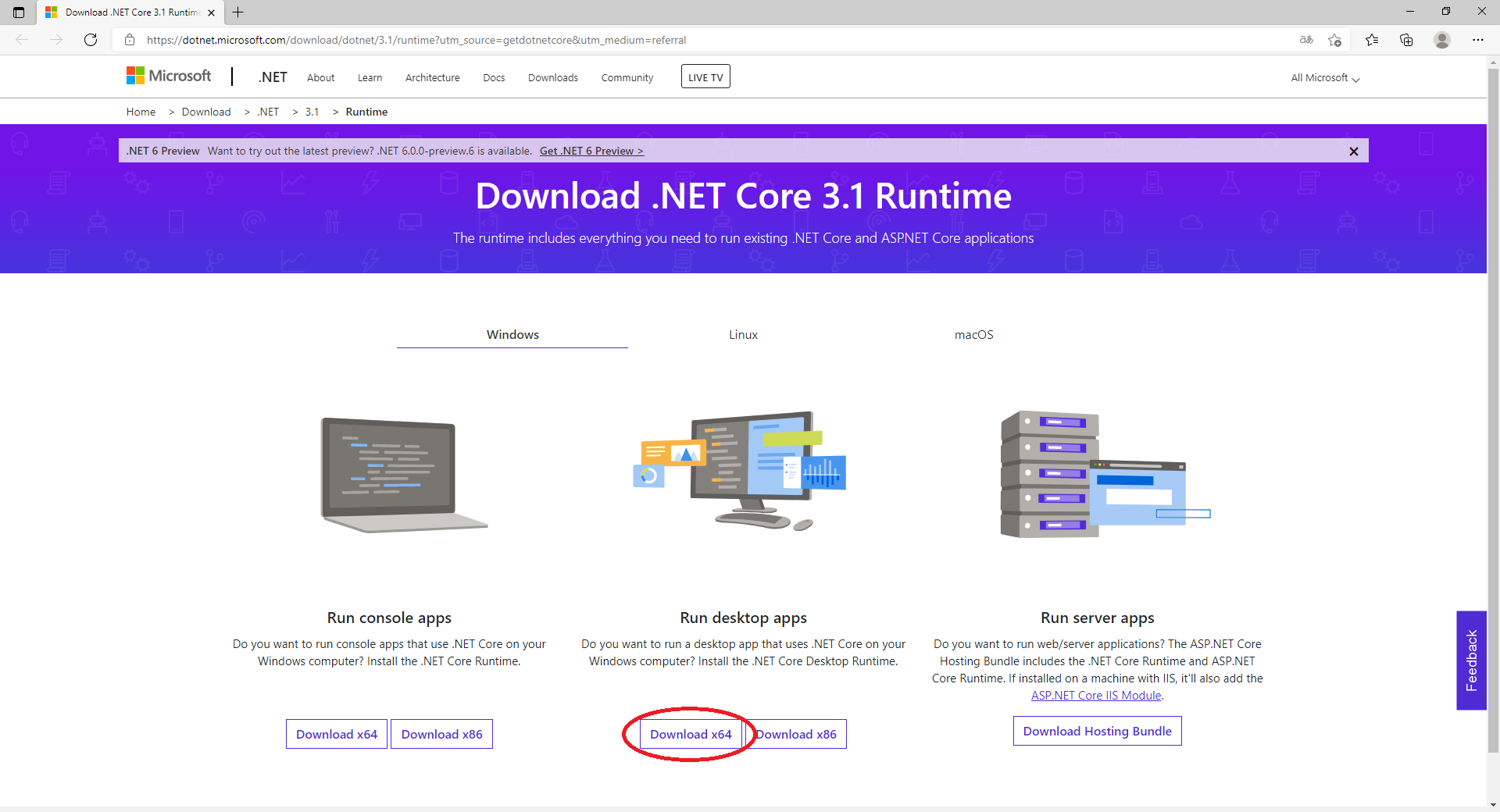The width and height of the screenshot is (1500, 812).
Task: Click the vertical scrollbar down arrow
Action: pos(1493,805)
